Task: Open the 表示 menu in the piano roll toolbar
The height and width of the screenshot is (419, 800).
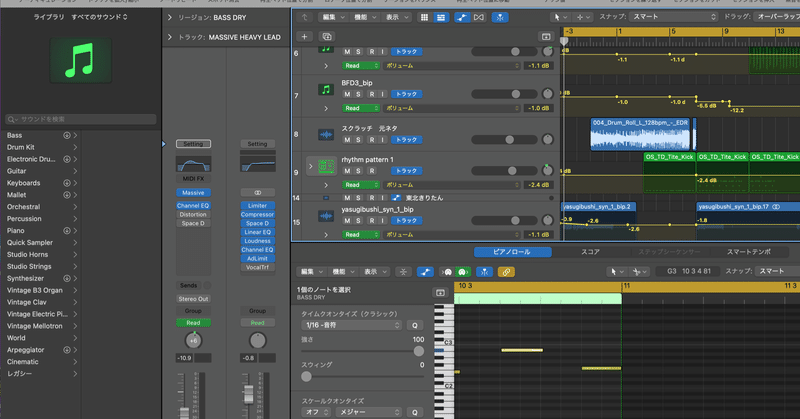Action: (x=374, y=272)
